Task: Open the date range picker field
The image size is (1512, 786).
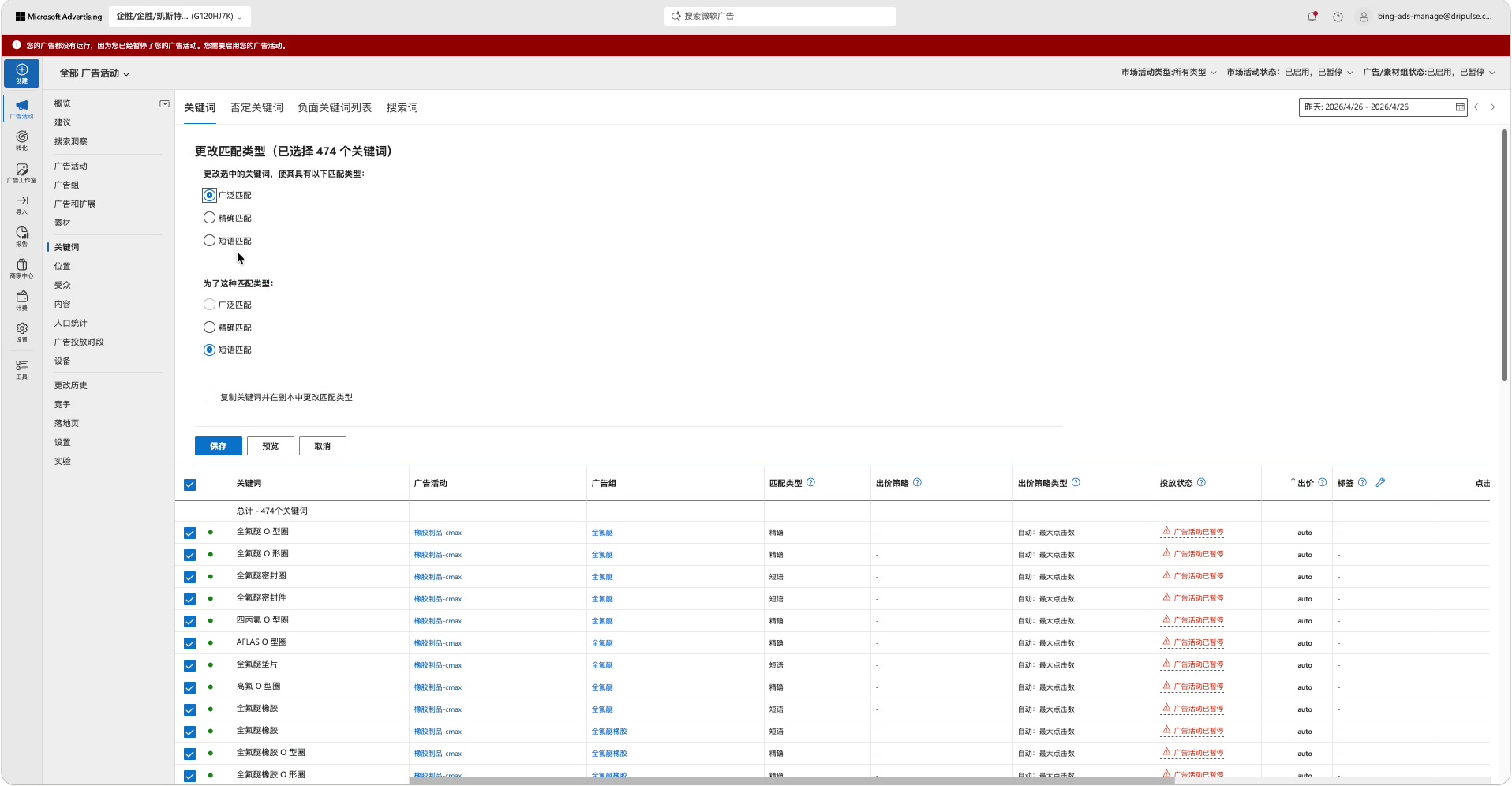Action: pos(1383,107)
